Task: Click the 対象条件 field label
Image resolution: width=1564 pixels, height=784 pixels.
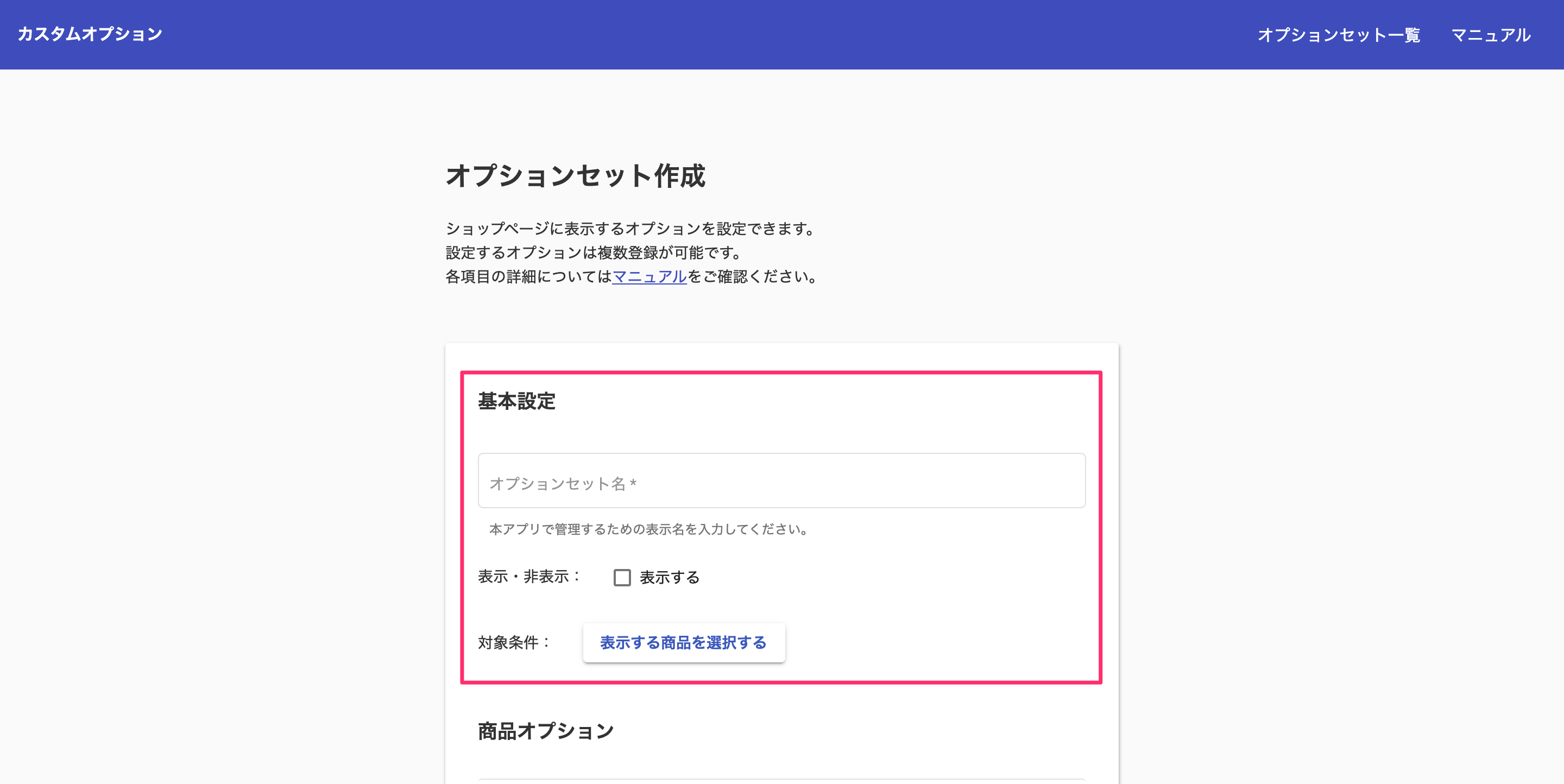Action: click(x=515, y=643)
